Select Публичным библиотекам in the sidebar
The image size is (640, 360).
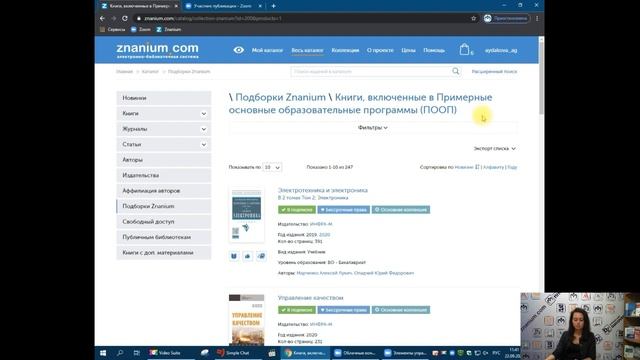point(164,238)
